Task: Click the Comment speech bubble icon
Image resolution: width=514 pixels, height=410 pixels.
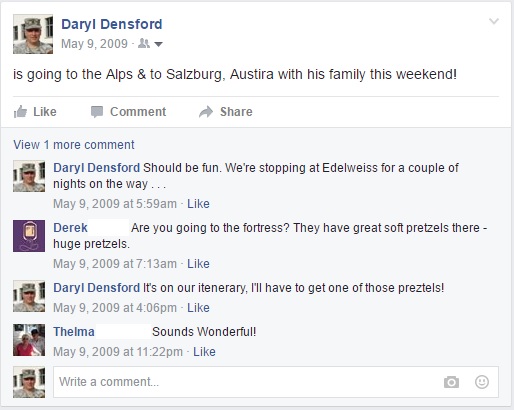Action: click(97, 112)
